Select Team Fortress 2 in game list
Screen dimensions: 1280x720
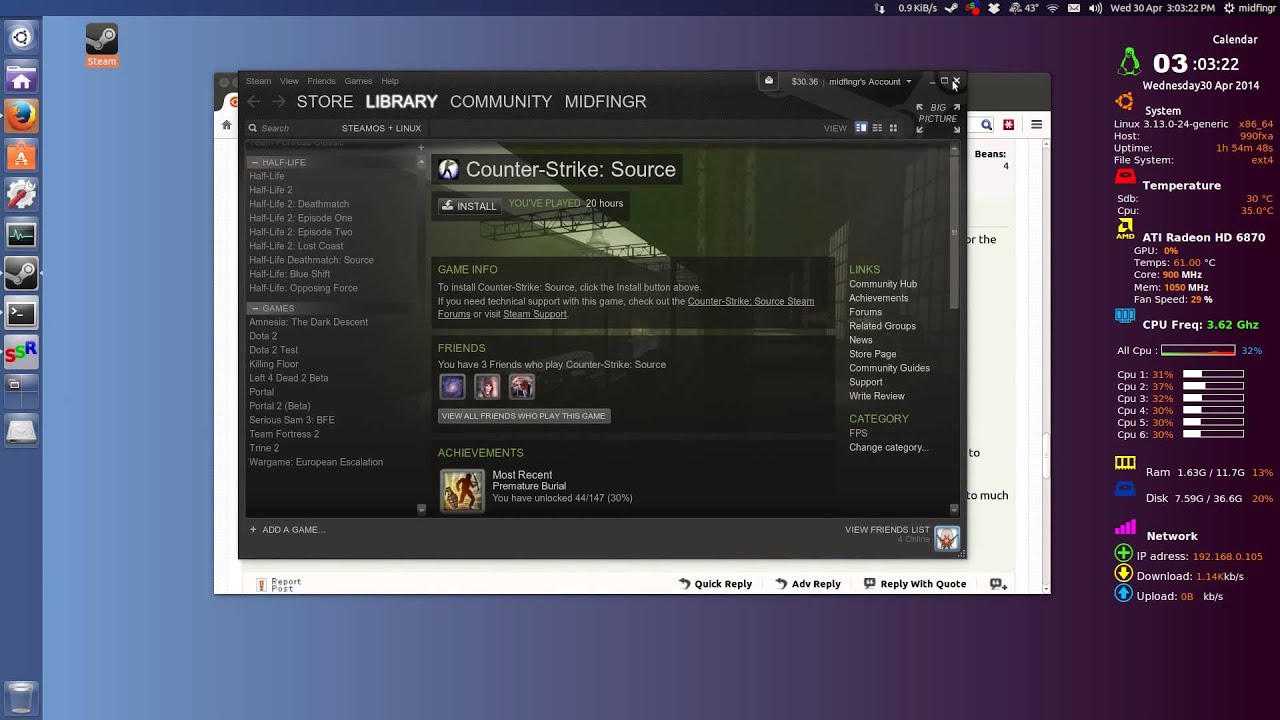(x=284, y=434)
